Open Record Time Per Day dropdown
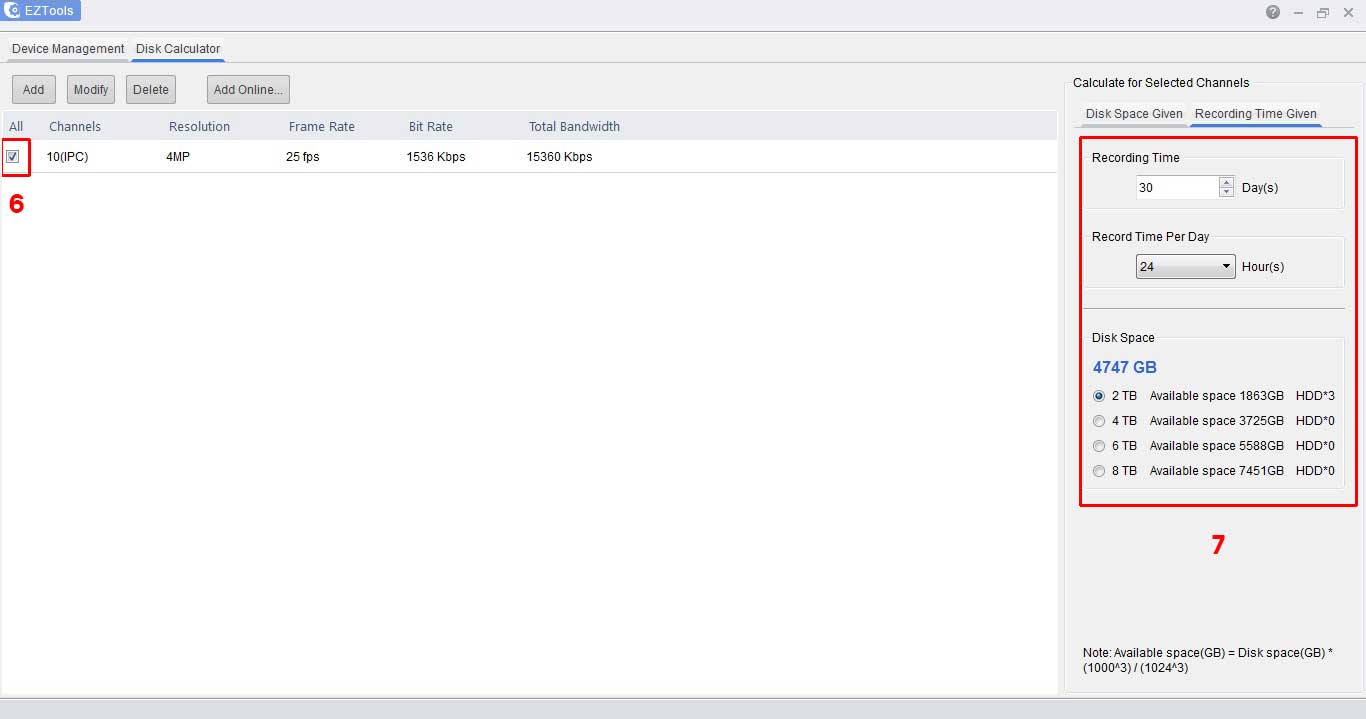The image size is (1366, 719). coord(1185,267)
